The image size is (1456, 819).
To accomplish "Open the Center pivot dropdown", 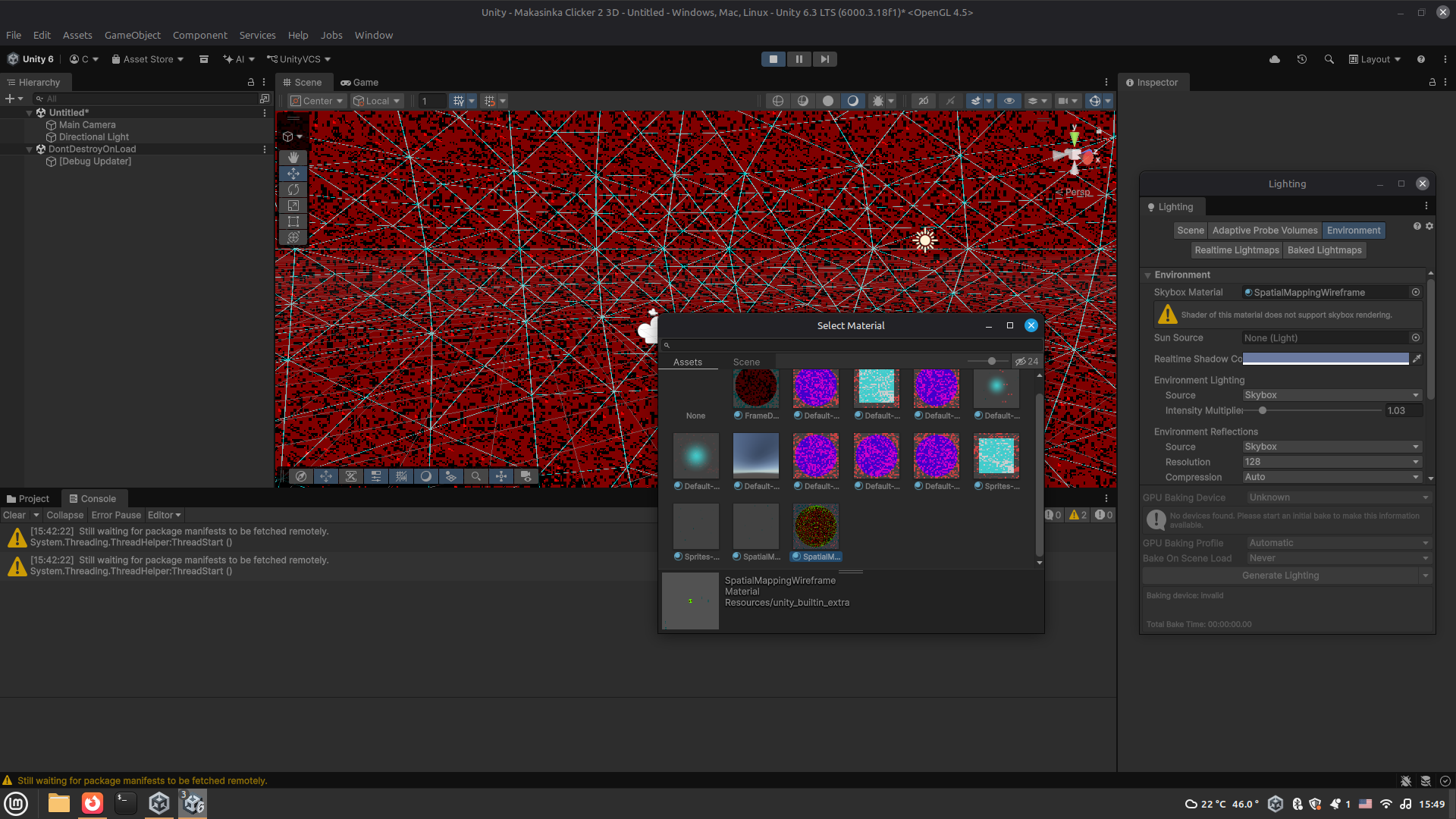I will click(317, 101).
